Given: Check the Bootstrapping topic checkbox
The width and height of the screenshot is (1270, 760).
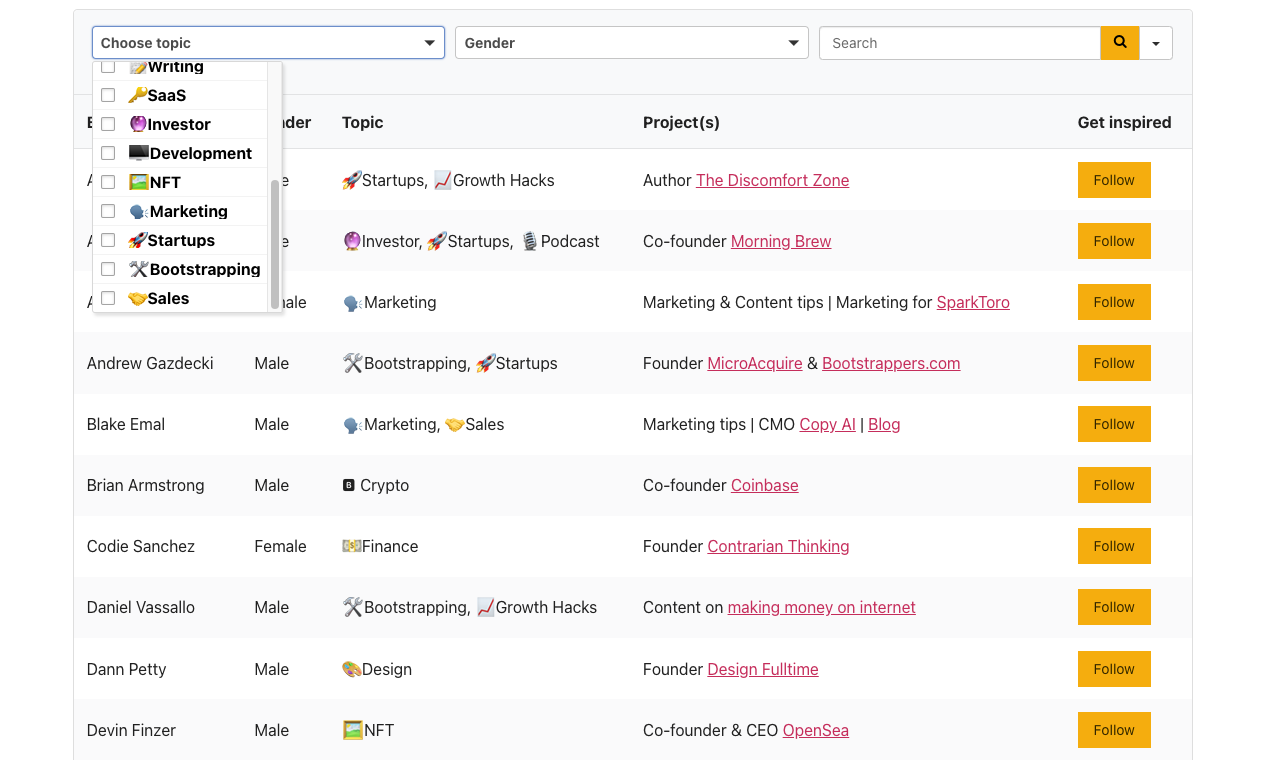Looking at the screenshot, I should pos(108,269).
